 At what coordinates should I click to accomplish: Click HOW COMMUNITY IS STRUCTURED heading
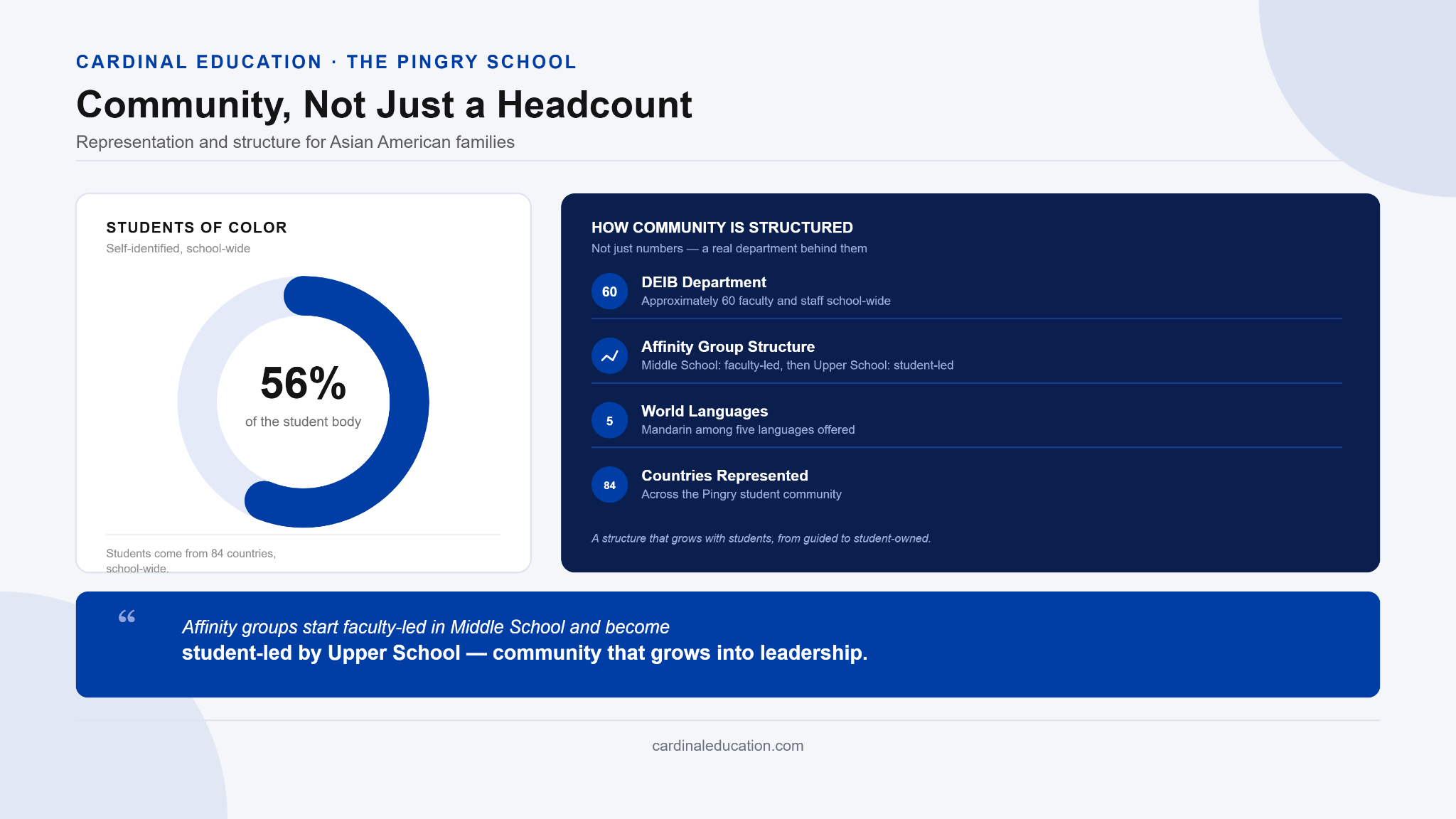(722, 227)
